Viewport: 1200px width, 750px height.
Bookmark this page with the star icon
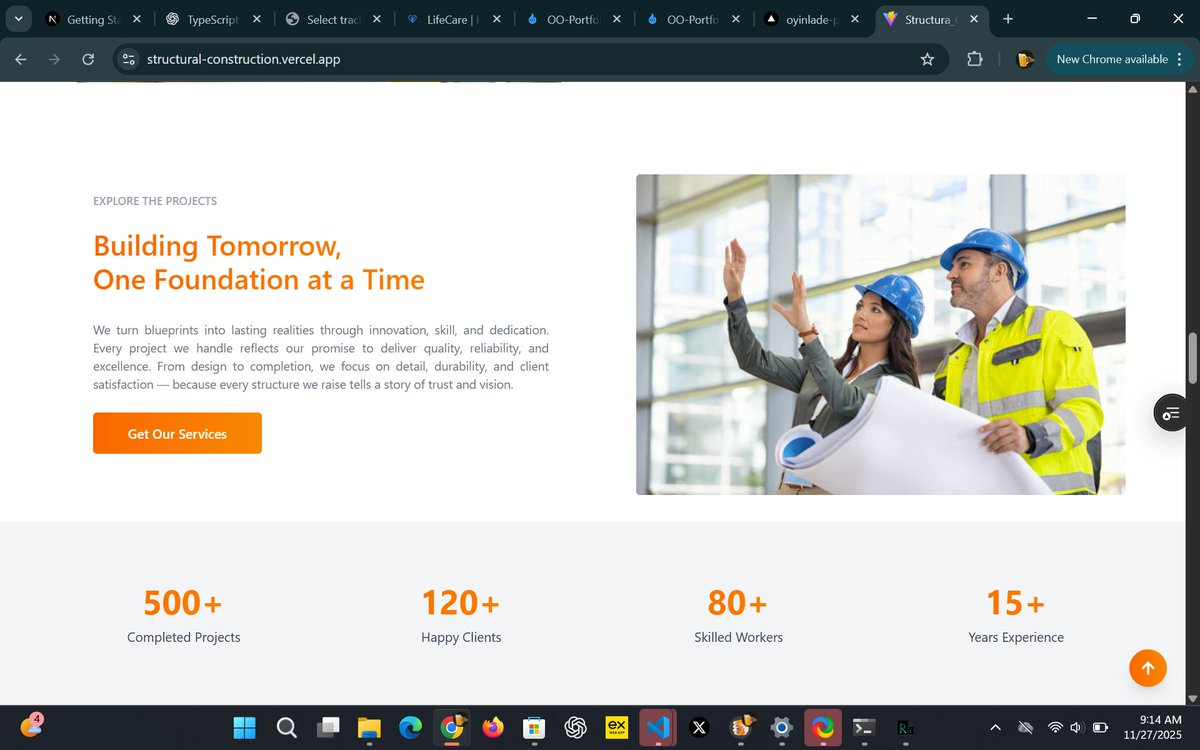point(927,59)
